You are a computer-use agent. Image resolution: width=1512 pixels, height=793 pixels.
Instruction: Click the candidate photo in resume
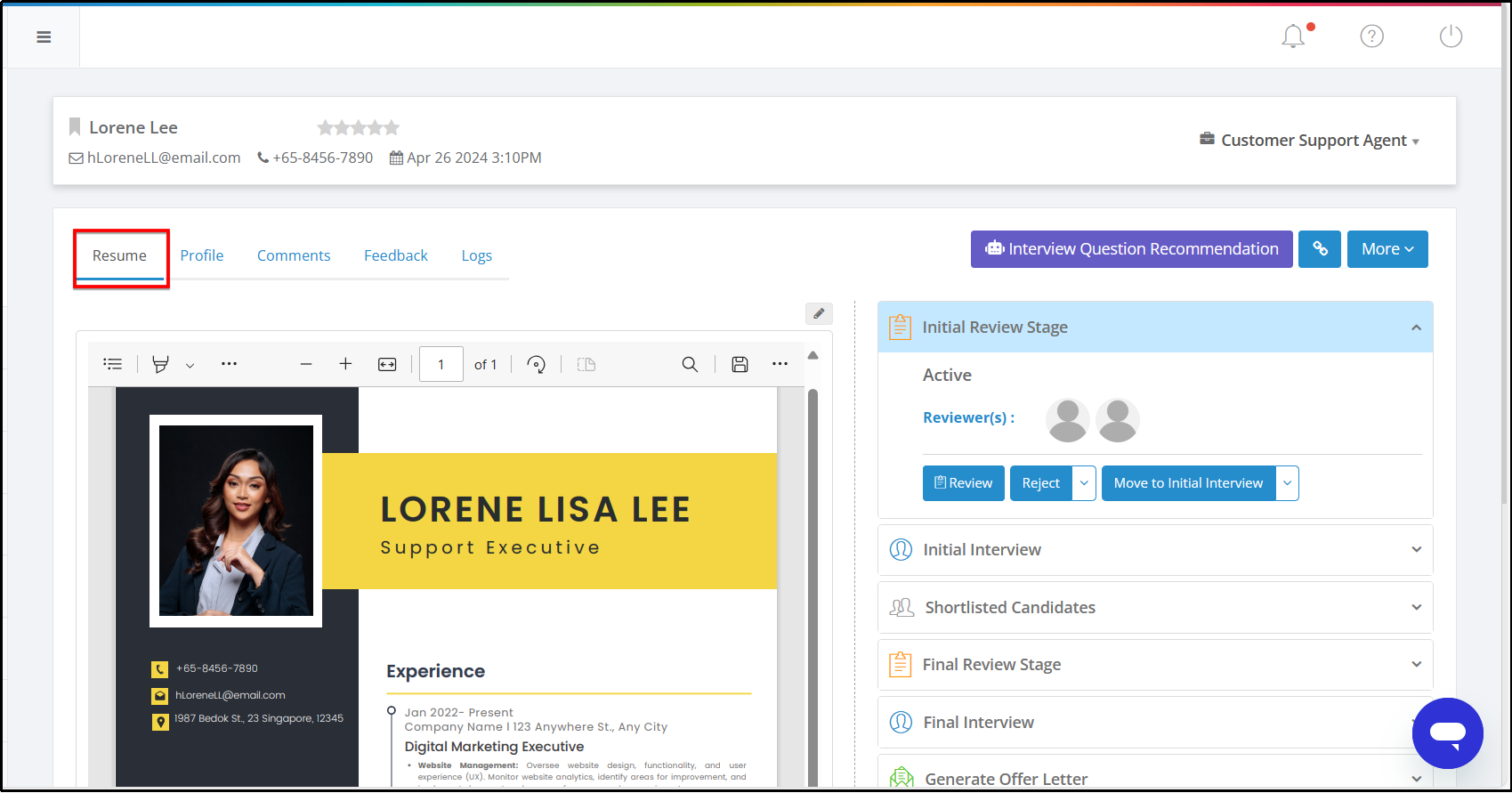tap(236, 521)
